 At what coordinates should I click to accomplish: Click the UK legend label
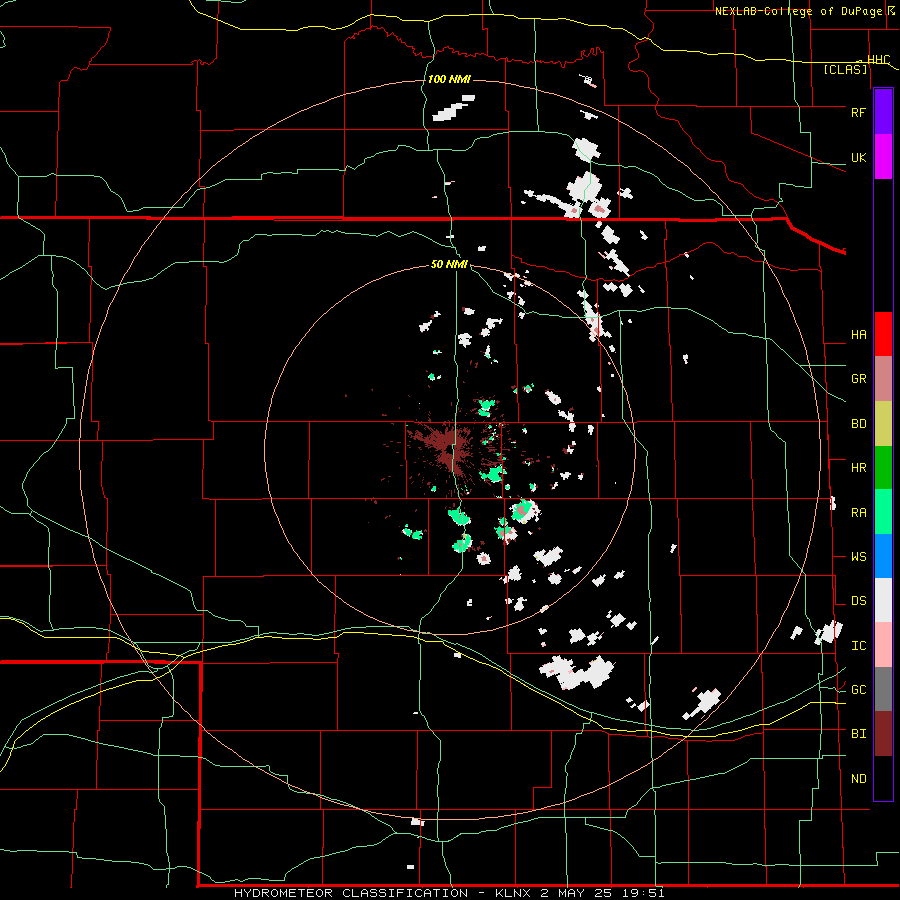pos(858,157)
